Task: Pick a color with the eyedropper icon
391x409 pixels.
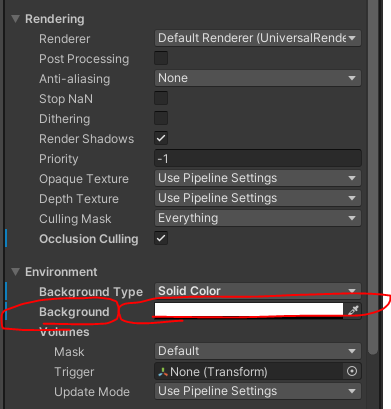Action: pyautogui.click(x=353, y=311)
